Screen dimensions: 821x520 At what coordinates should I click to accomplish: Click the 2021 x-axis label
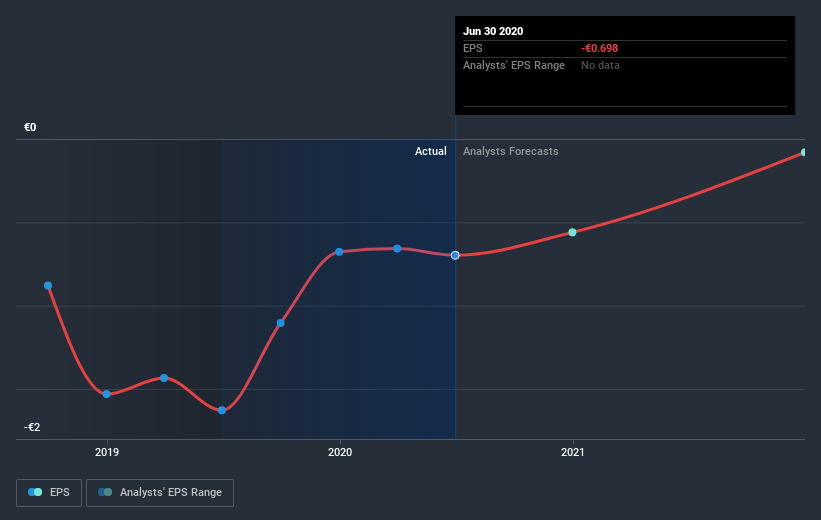pyautogui.click(x=572, y=452)
